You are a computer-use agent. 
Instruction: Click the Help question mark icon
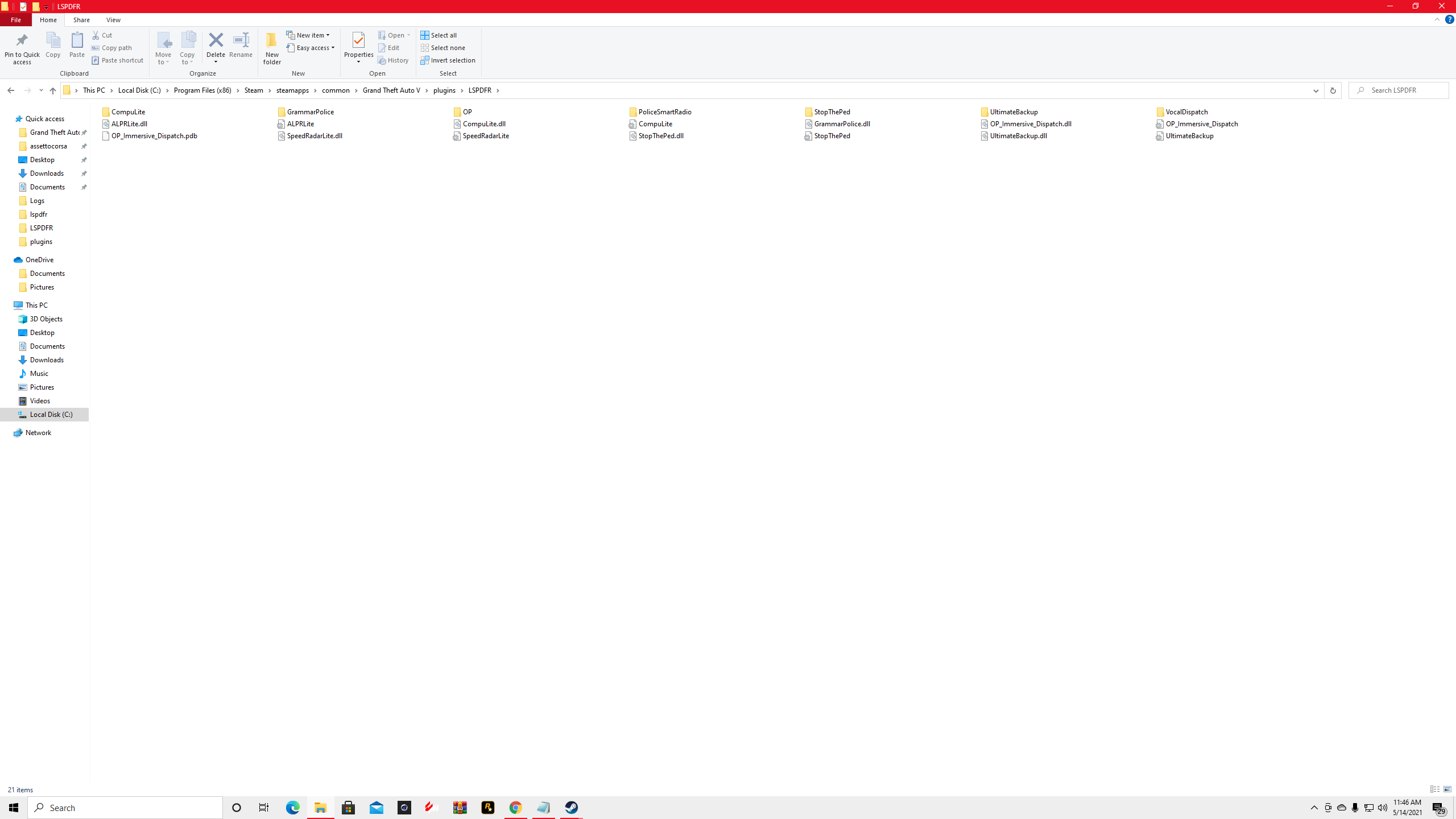[x=1449, y=19]
